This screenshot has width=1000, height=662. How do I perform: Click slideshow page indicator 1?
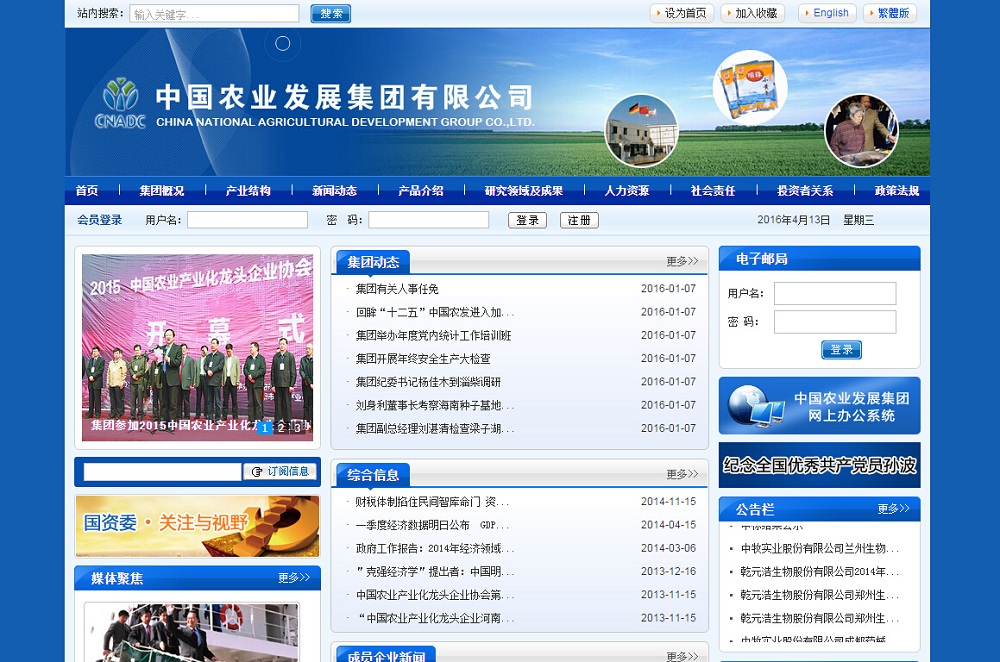(265, 428)
